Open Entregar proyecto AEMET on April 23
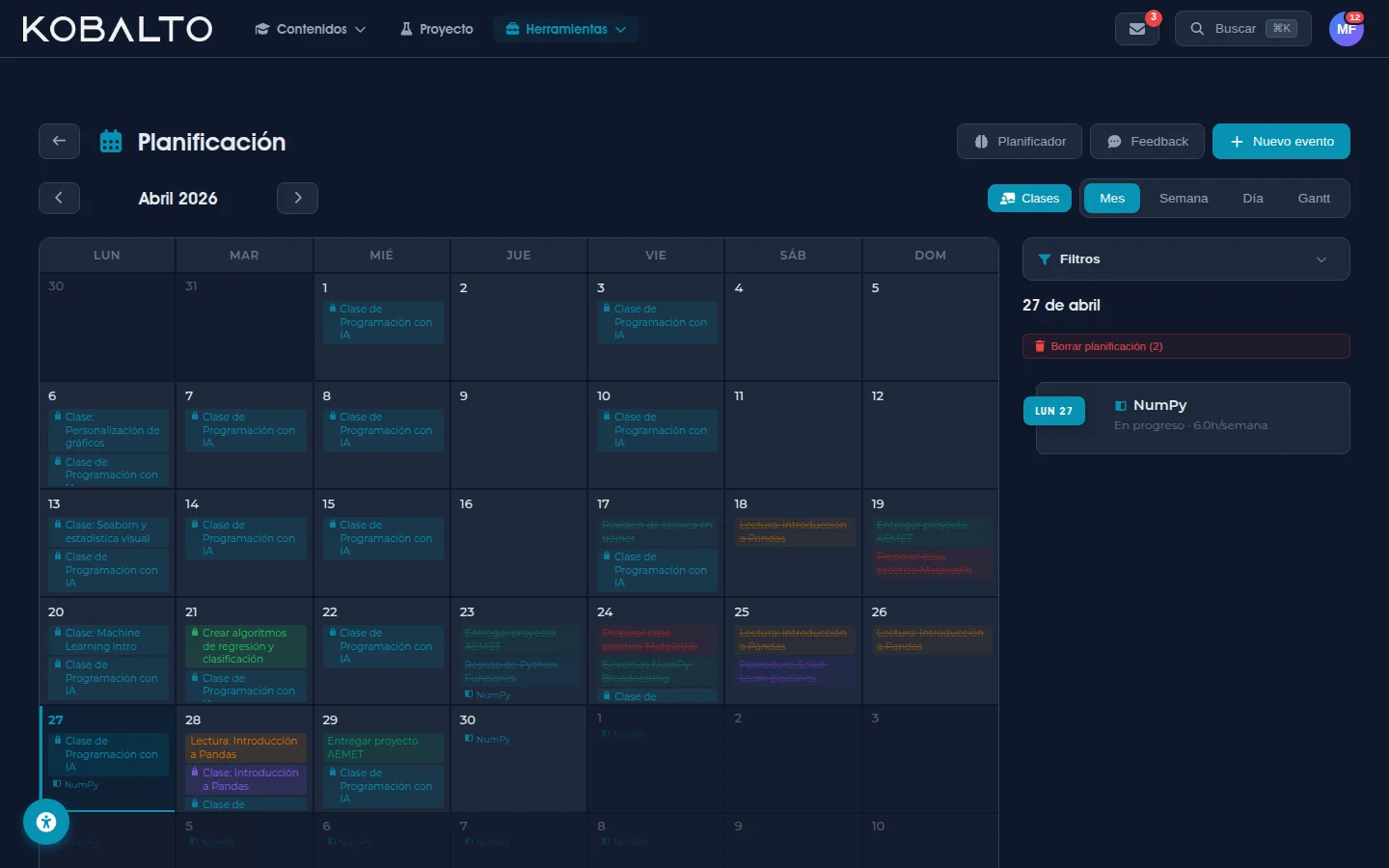1389x868 pixels. pos(521,640)
